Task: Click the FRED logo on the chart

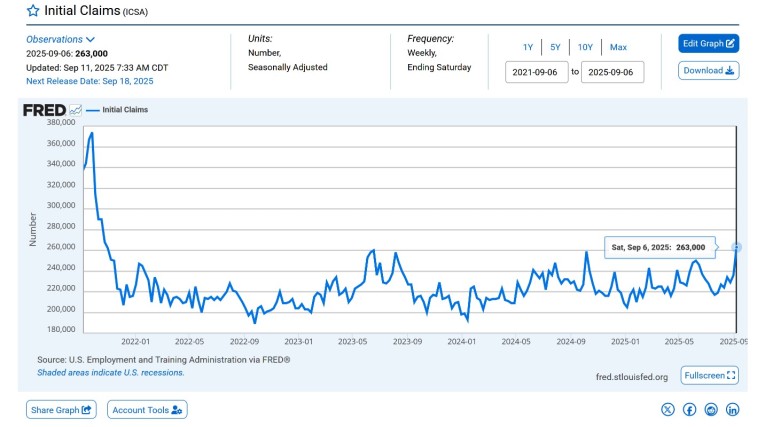Action: pyautogui.click(x=44, y=110)
